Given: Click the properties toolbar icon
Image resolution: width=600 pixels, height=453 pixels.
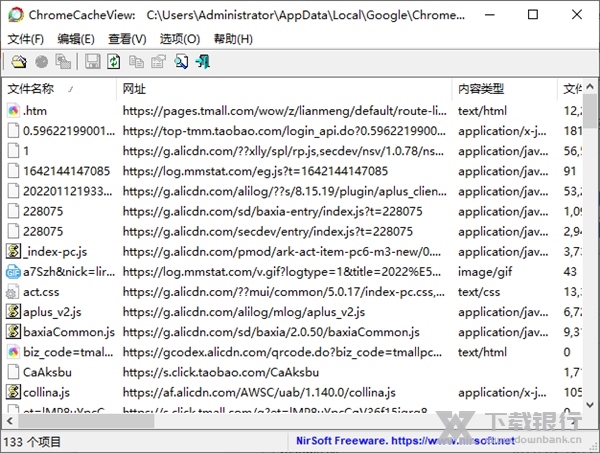Looking at the screenshot, I should coord(157,62).
